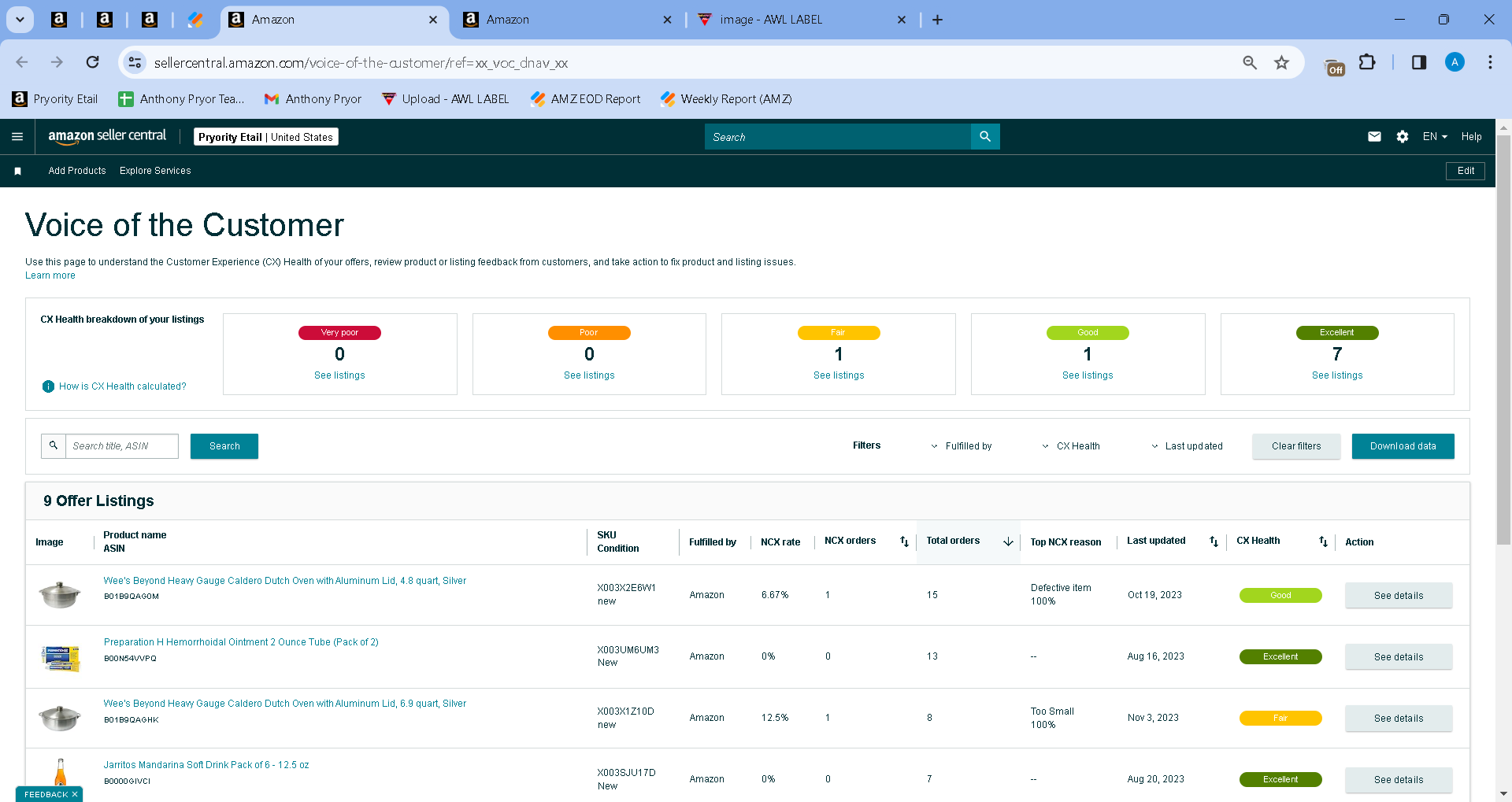Expand the CX Health filter dropdown

pyautogui.click(x=1071, y=446)
